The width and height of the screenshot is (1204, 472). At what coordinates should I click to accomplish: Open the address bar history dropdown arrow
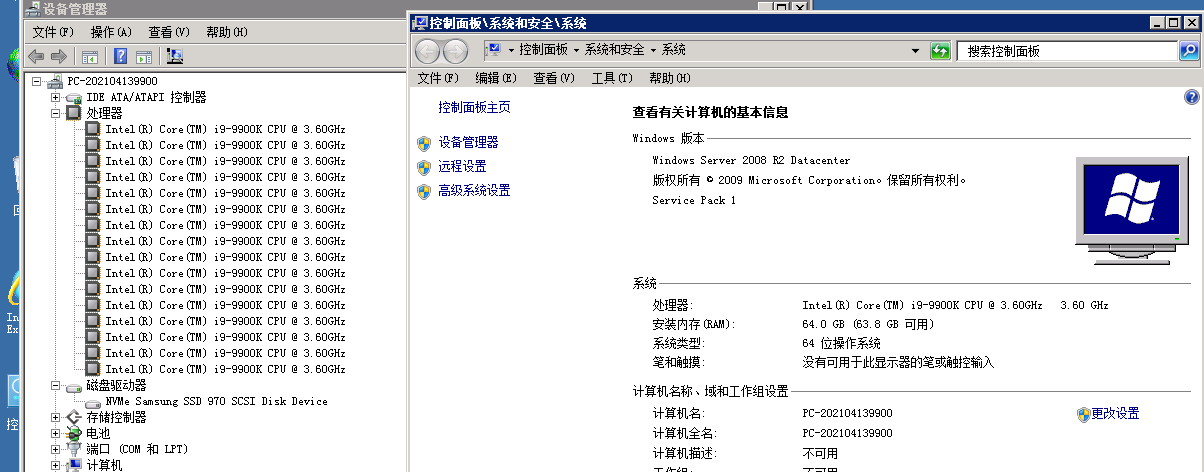(915, 51)
